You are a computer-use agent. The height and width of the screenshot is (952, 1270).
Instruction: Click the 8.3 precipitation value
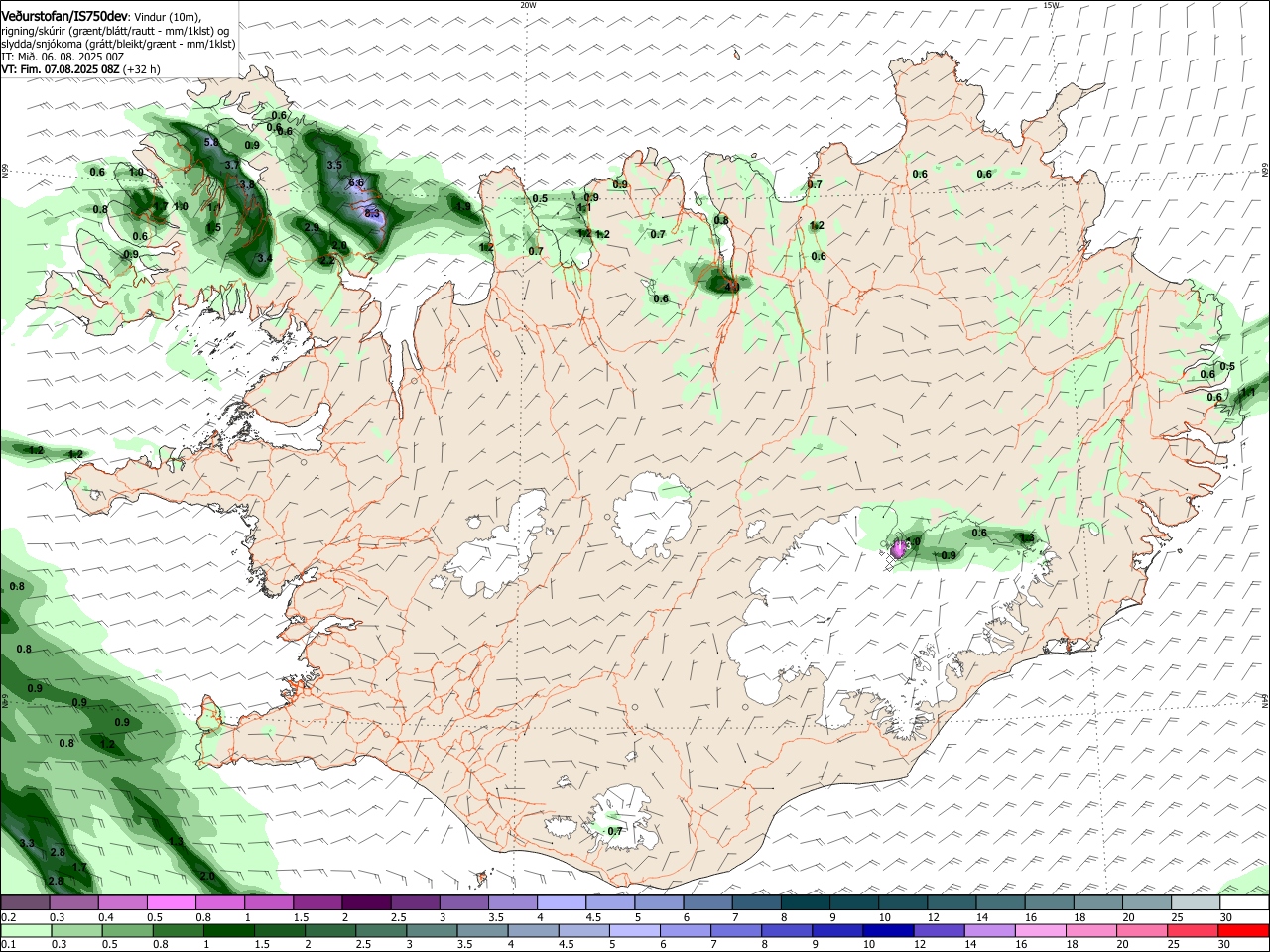[x=372, y=213]
